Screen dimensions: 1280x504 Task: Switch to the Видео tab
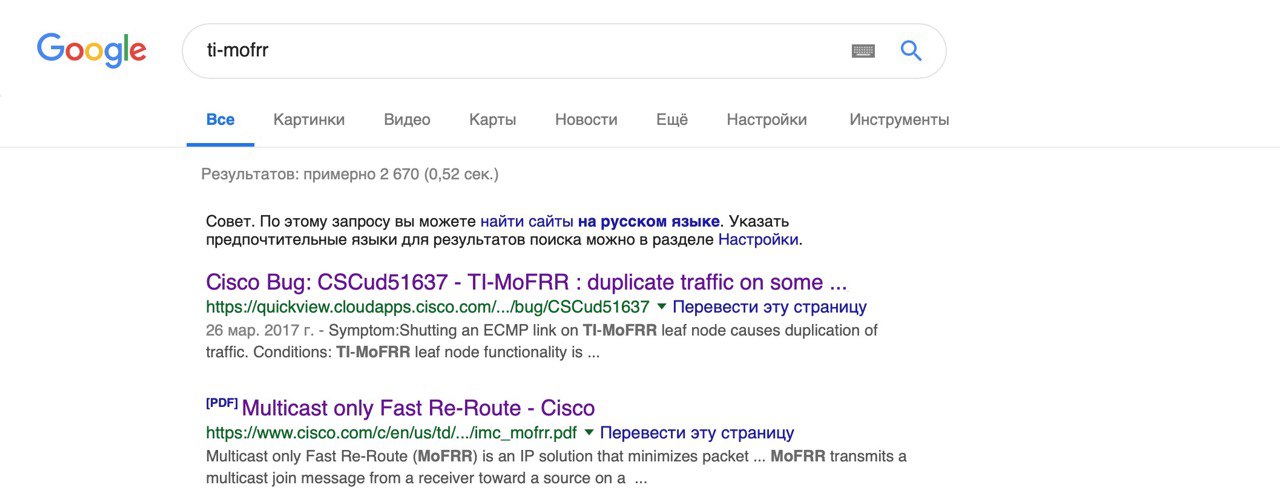[407, 120]
